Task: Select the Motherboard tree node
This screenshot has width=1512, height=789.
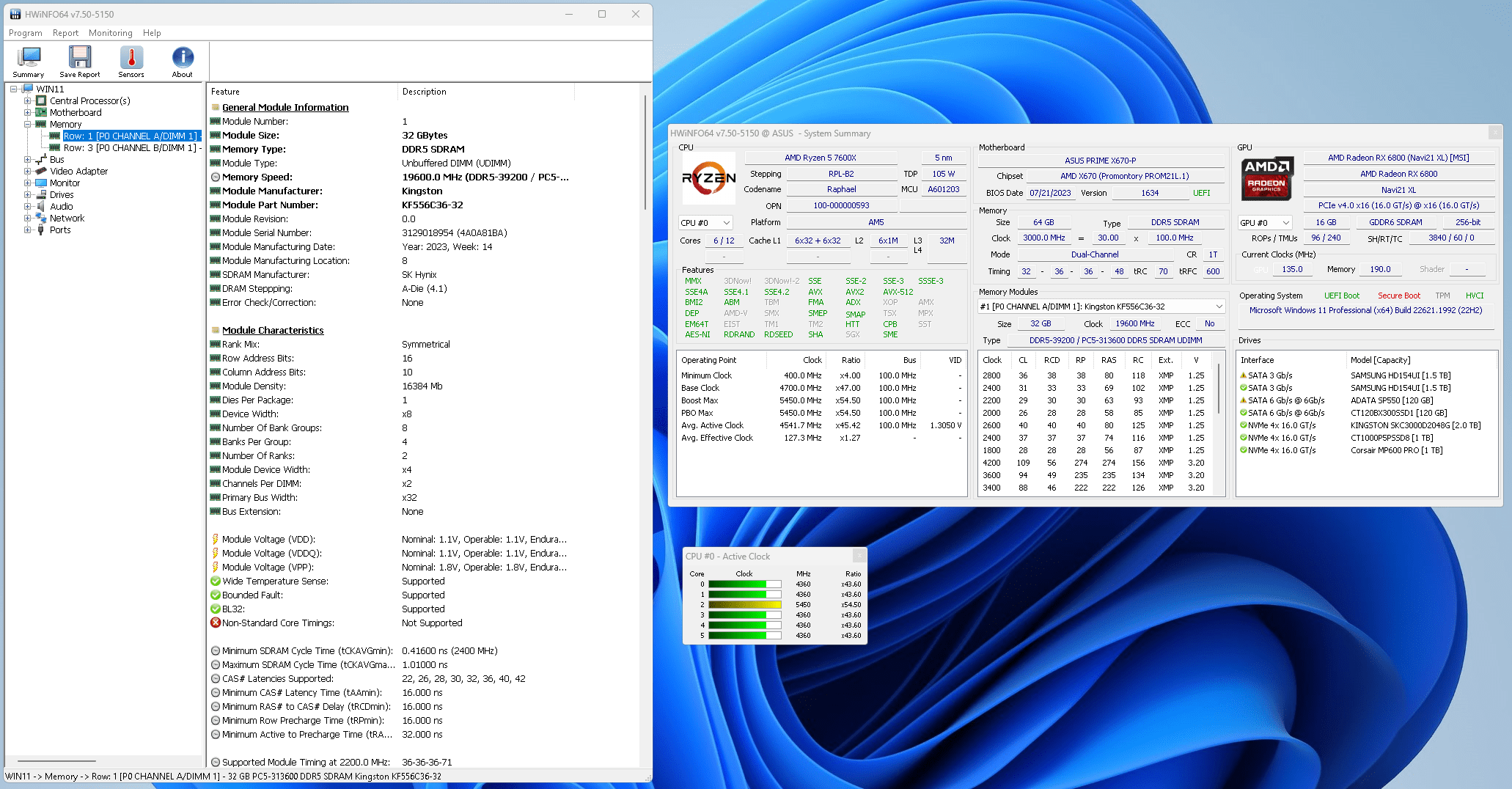Action: (x=76, y=112)
